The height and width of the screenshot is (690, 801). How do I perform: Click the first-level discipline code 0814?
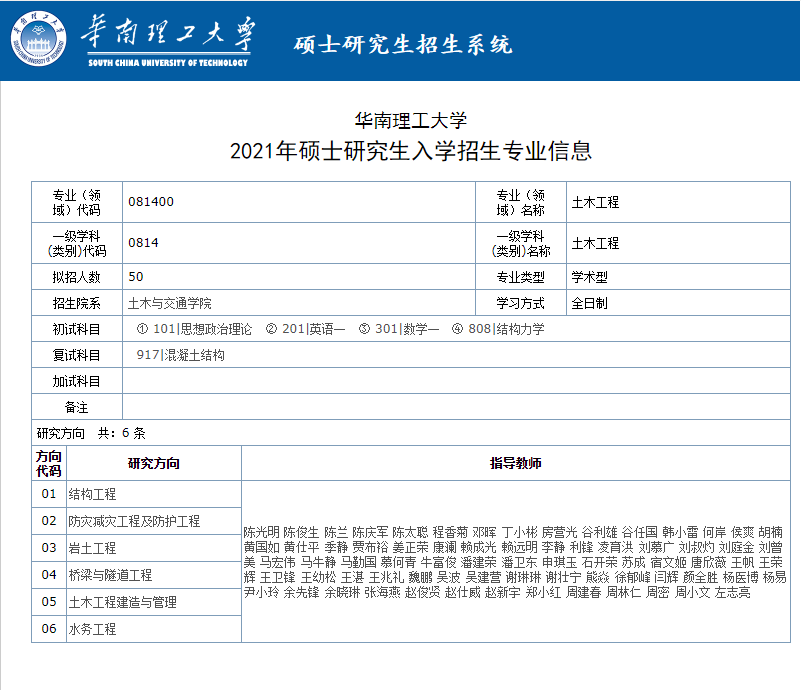[x=143, y=243]
